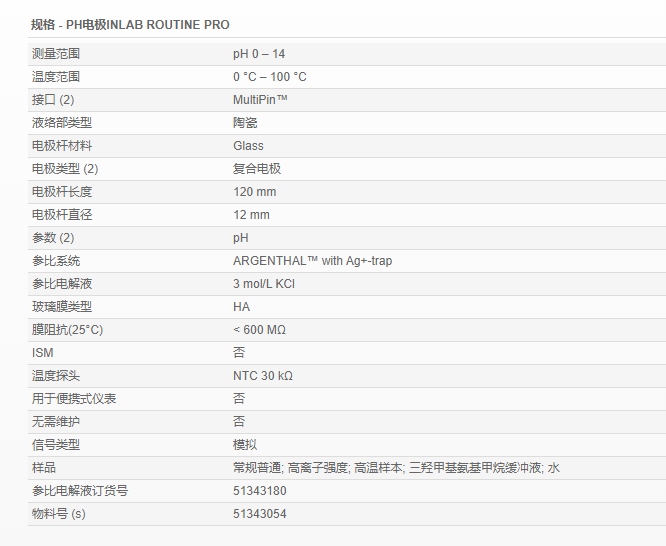Image resolution: width=666 pixels, height=546 pixels.
Task: Click the 电极类型 (2) label
Action: click(x=65, y=169)
